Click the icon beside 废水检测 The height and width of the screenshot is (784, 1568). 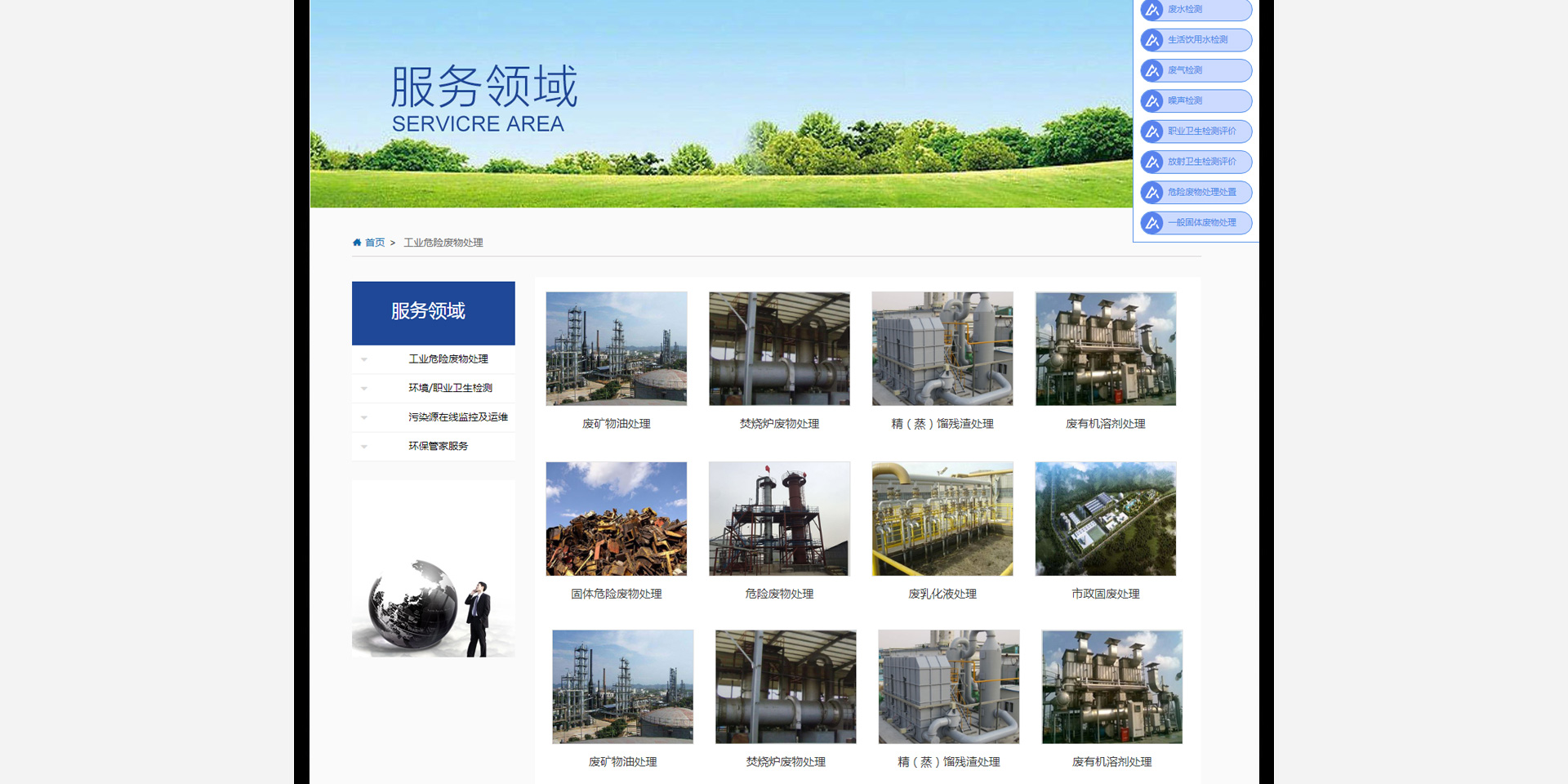click(x=1152, y=10)
